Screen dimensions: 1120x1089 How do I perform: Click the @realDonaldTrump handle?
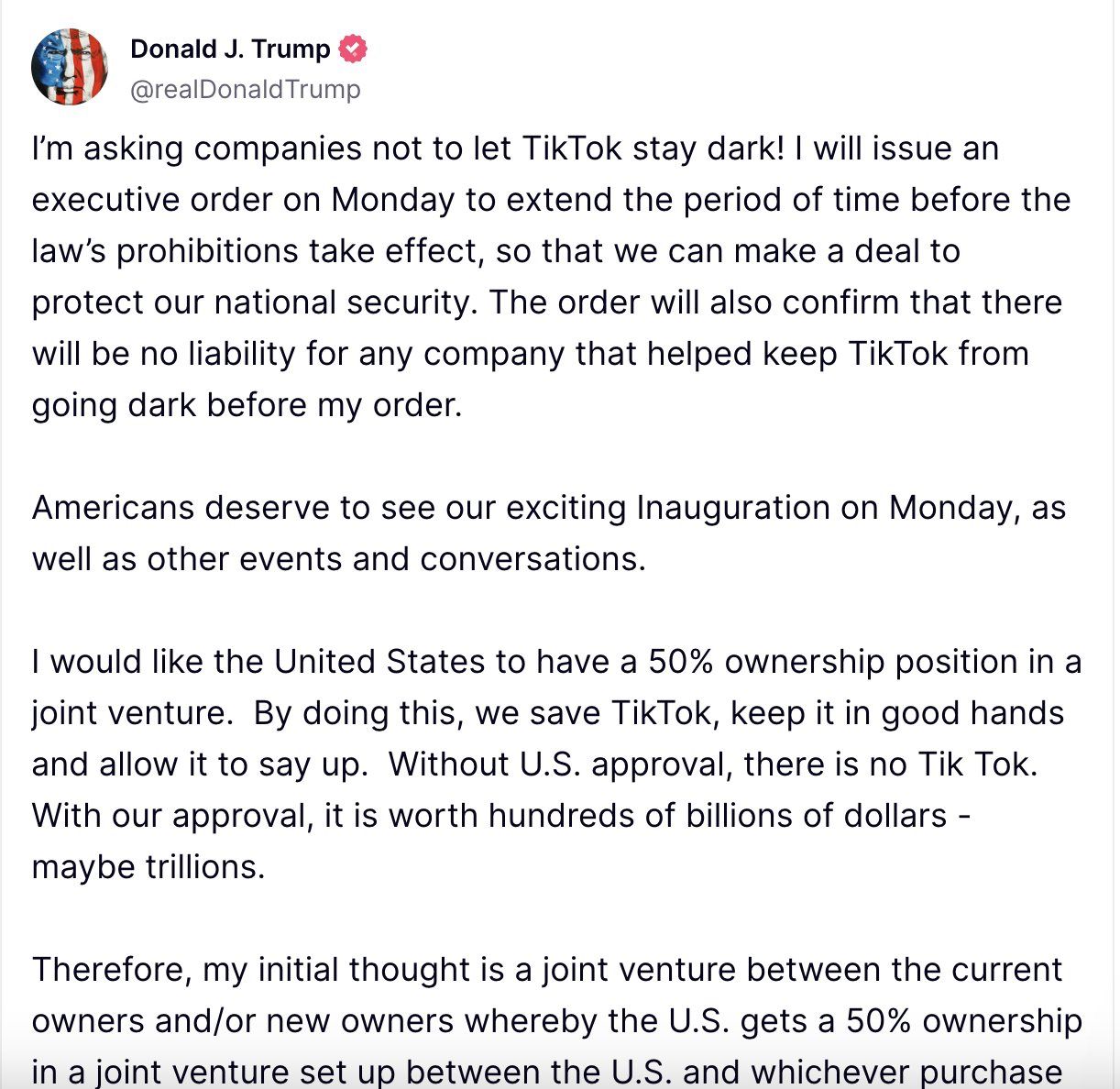point(246,89)
